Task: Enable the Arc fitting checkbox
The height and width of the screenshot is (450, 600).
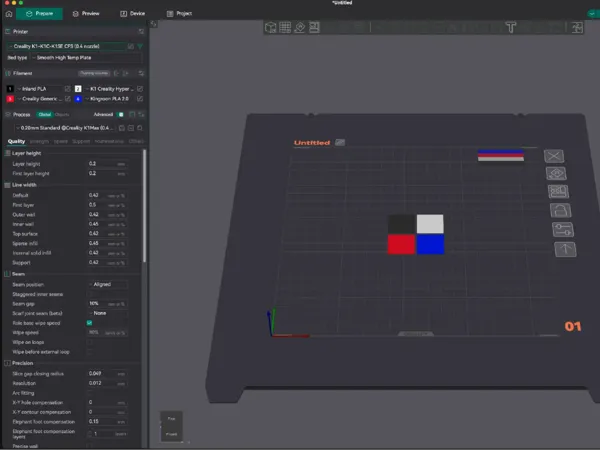Action: click(x=90, y=393)
